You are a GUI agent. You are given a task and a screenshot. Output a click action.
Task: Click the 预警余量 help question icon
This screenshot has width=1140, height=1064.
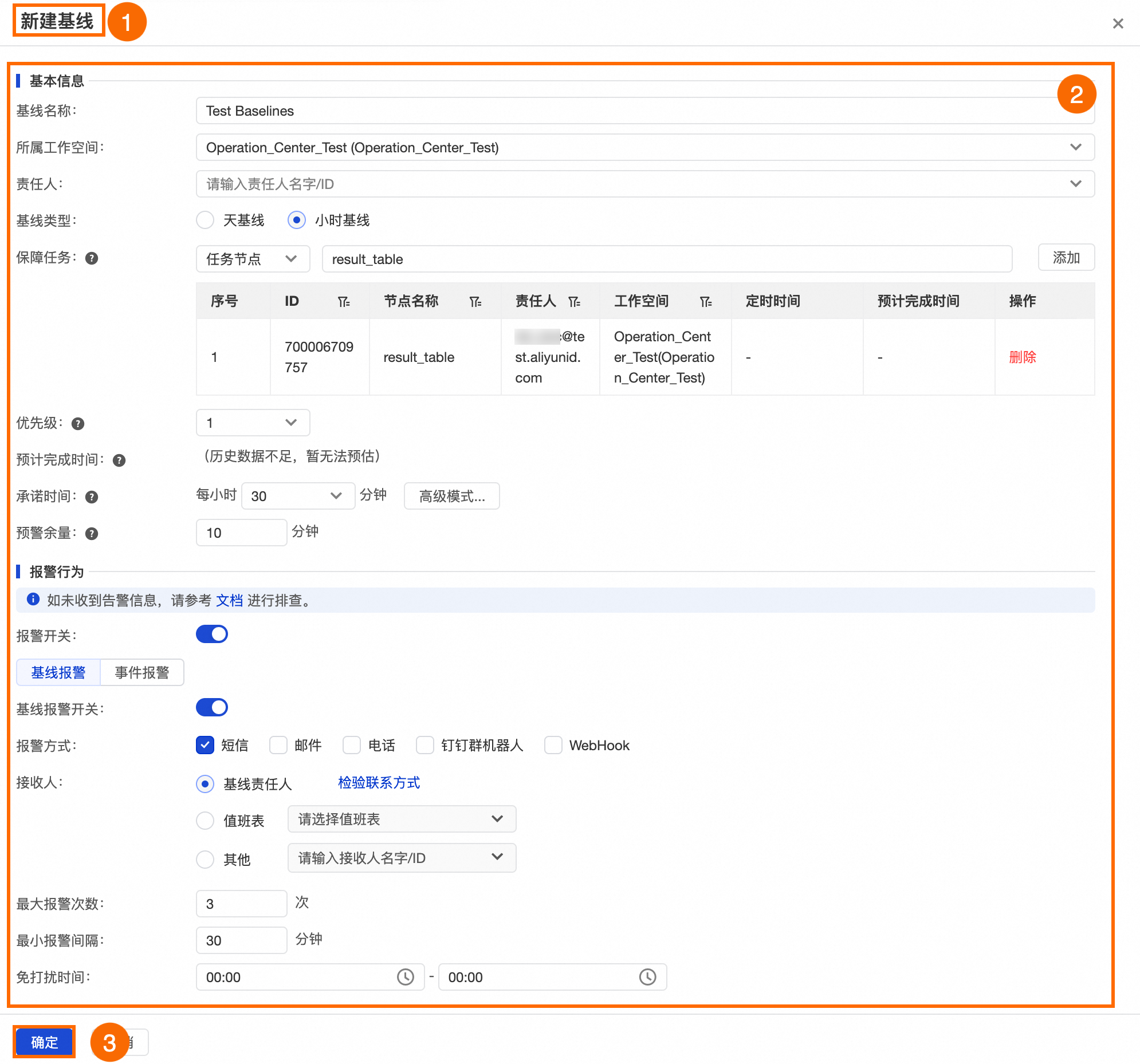pos(92,534)
